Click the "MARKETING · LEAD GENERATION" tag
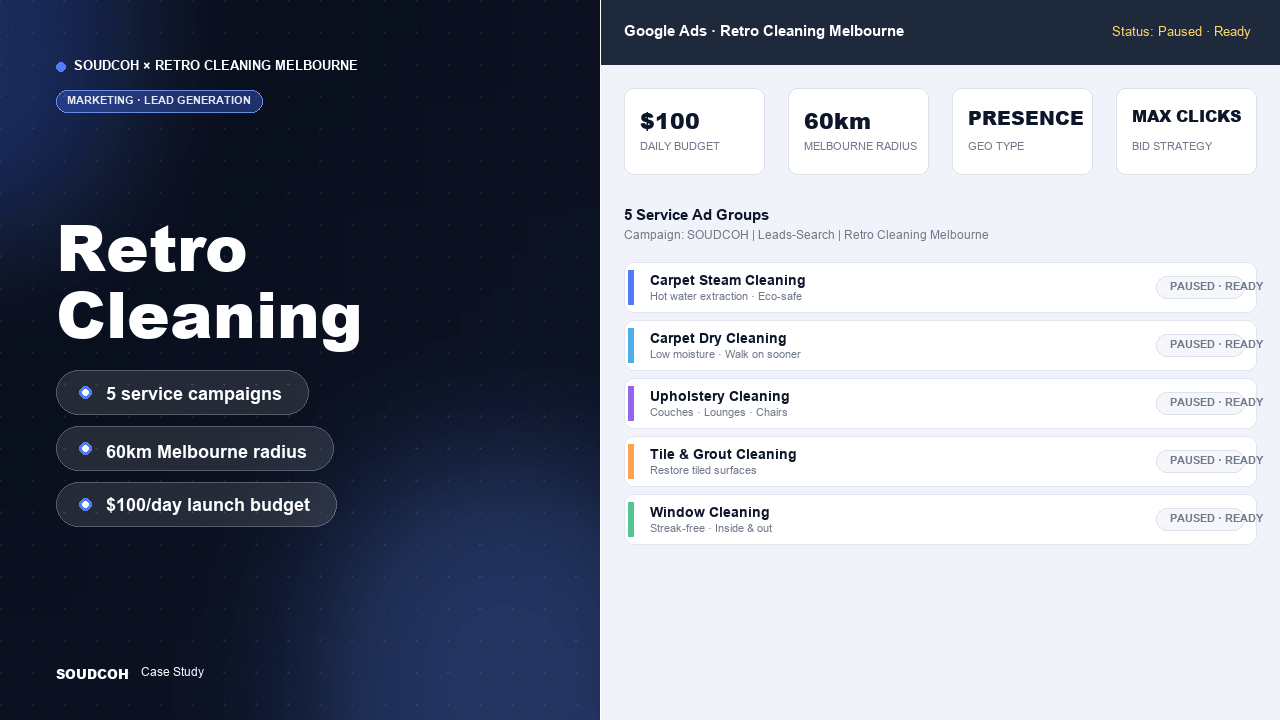The image size is (1280, 720). click(x=159, y=101)
